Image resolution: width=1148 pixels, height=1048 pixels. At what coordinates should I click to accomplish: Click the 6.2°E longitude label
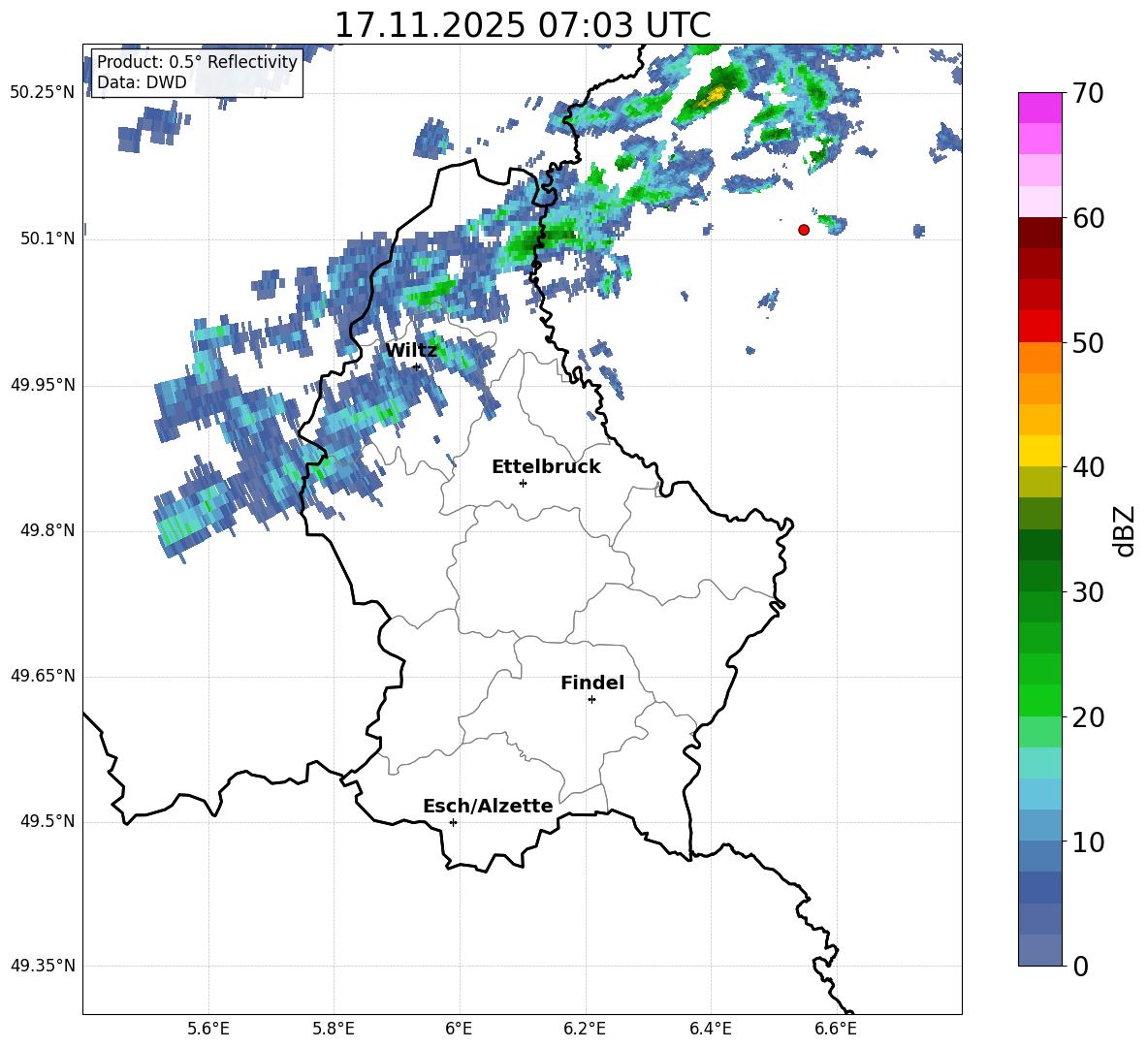pos(585,1029)
